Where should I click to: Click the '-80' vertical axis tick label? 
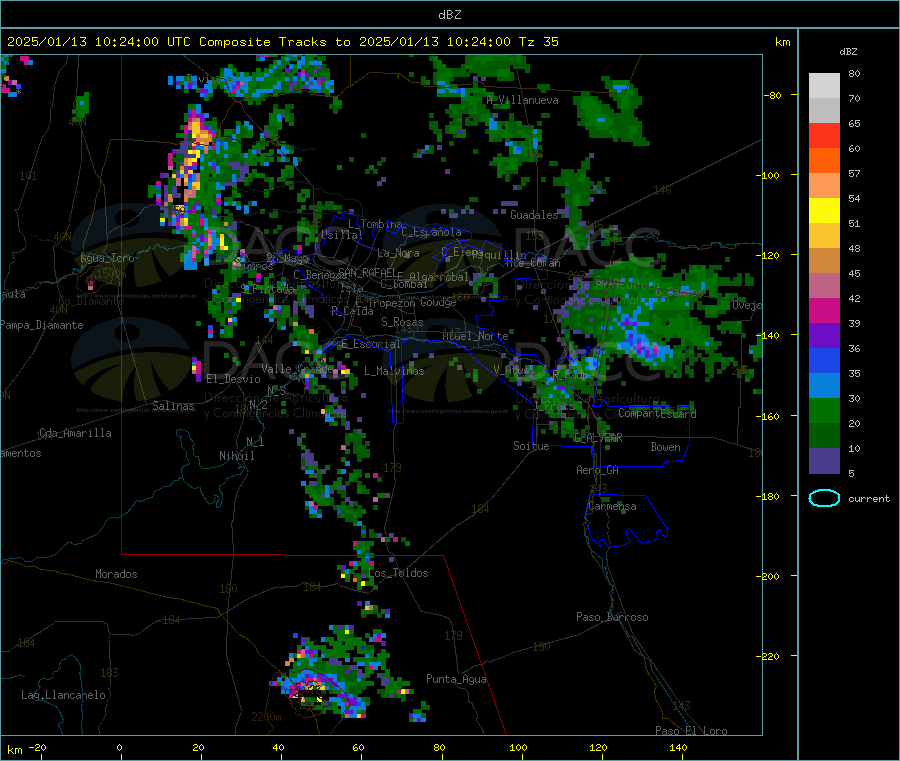click(774, 95)
